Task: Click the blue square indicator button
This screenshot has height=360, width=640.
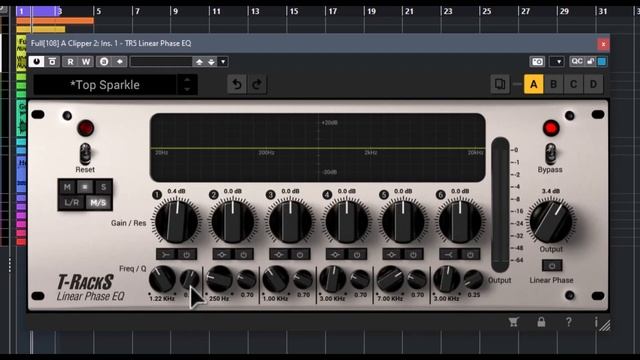Action: click(x=602, y=61)
